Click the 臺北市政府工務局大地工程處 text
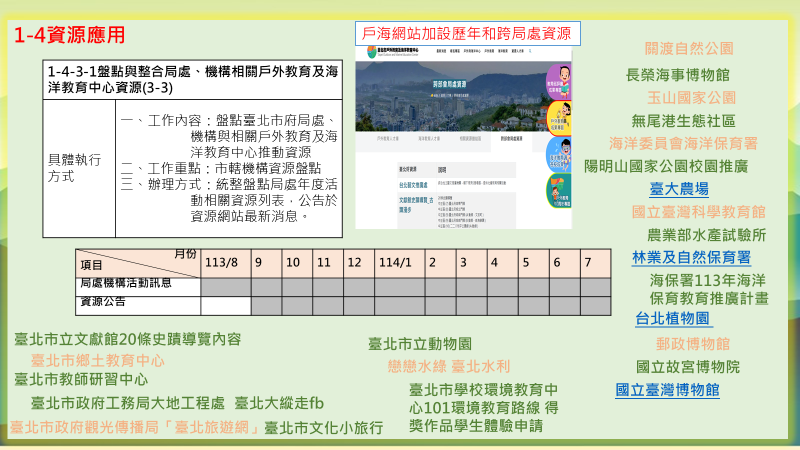 [128, 404]
